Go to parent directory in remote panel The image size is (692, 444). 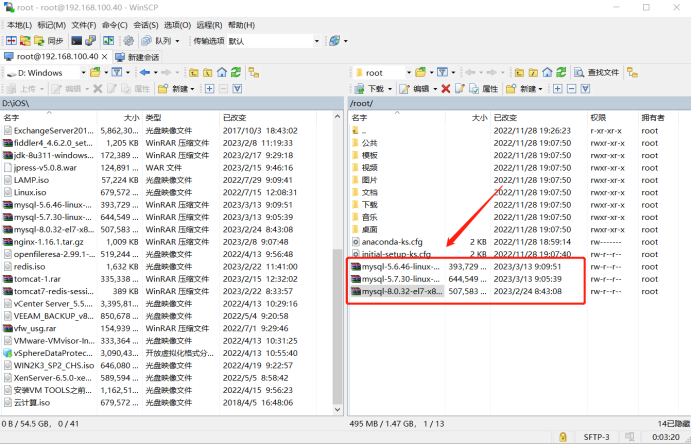click(x=519, y=72)
